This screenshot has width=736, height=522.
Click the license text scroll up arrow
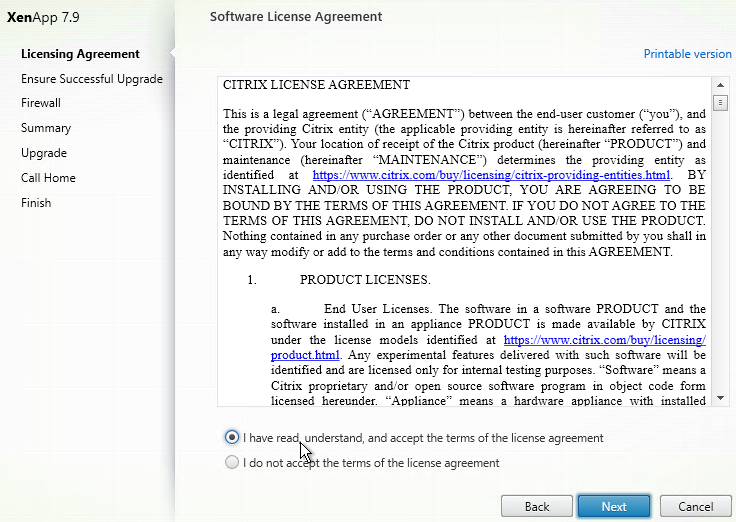pos(720,85)
